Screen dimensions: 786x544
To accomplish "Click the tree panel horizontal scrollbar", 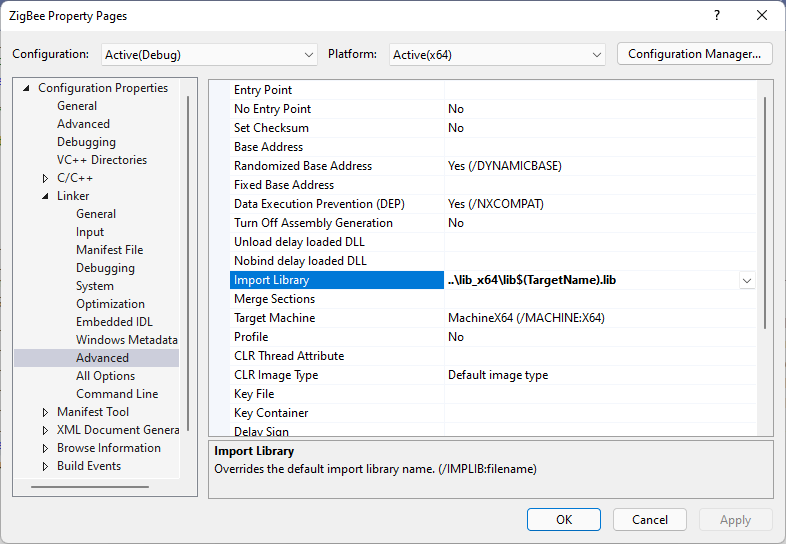I will 90,486.
